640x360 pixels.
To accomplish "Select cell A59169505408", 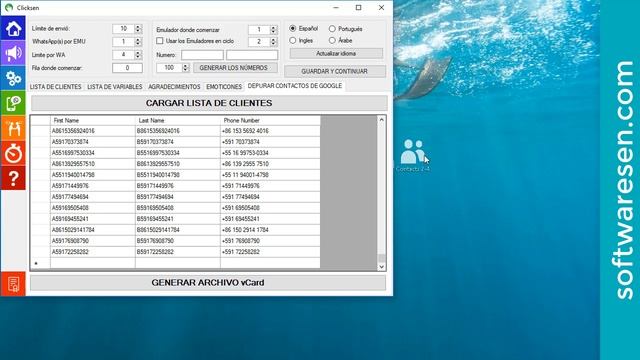I will [x=93, y=208].
